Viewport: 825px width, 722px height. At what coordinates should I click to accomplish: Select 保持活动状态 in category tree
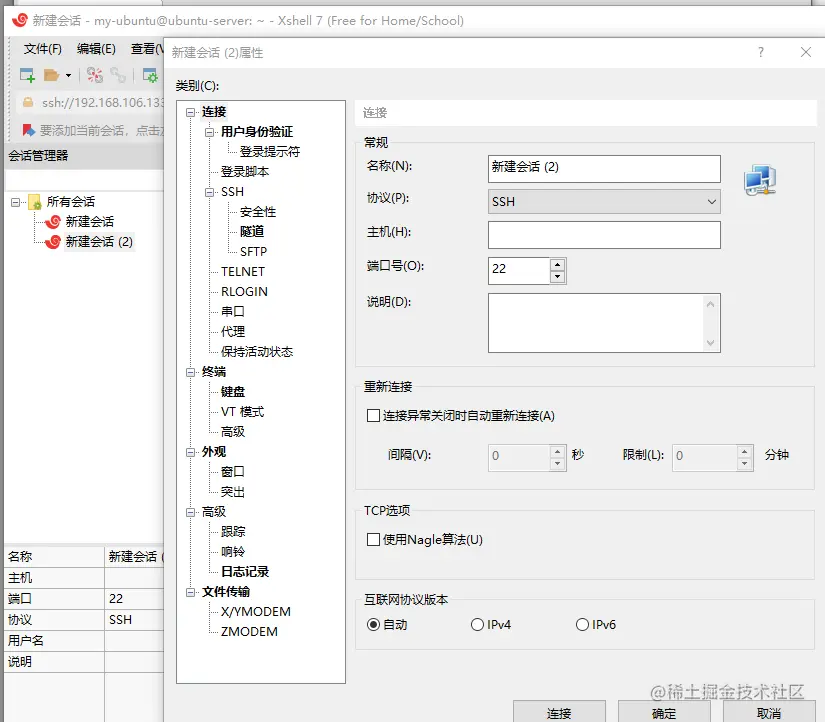click(x=257, y=352)
